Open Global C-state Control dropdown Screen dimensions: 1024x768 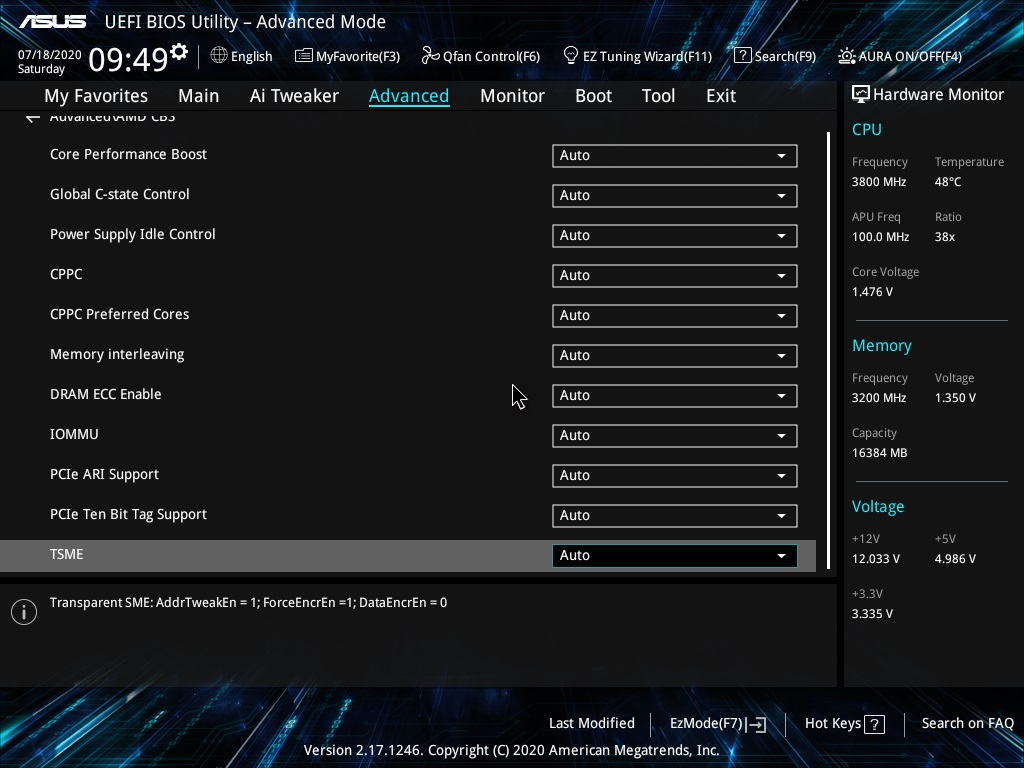[x=675, y=195]
